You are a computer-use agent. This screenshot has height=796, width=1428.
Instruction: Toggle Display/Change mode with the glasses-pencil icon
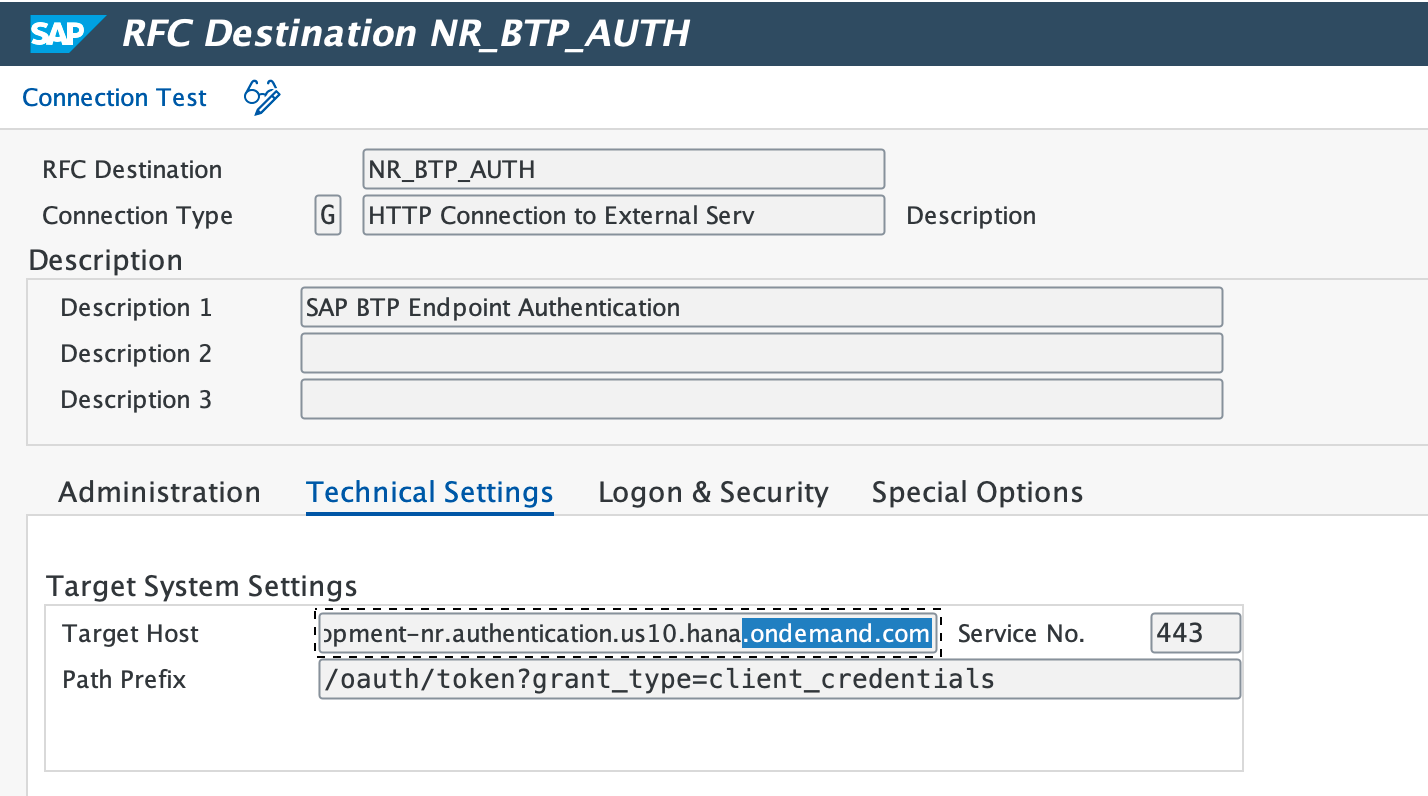262,97
